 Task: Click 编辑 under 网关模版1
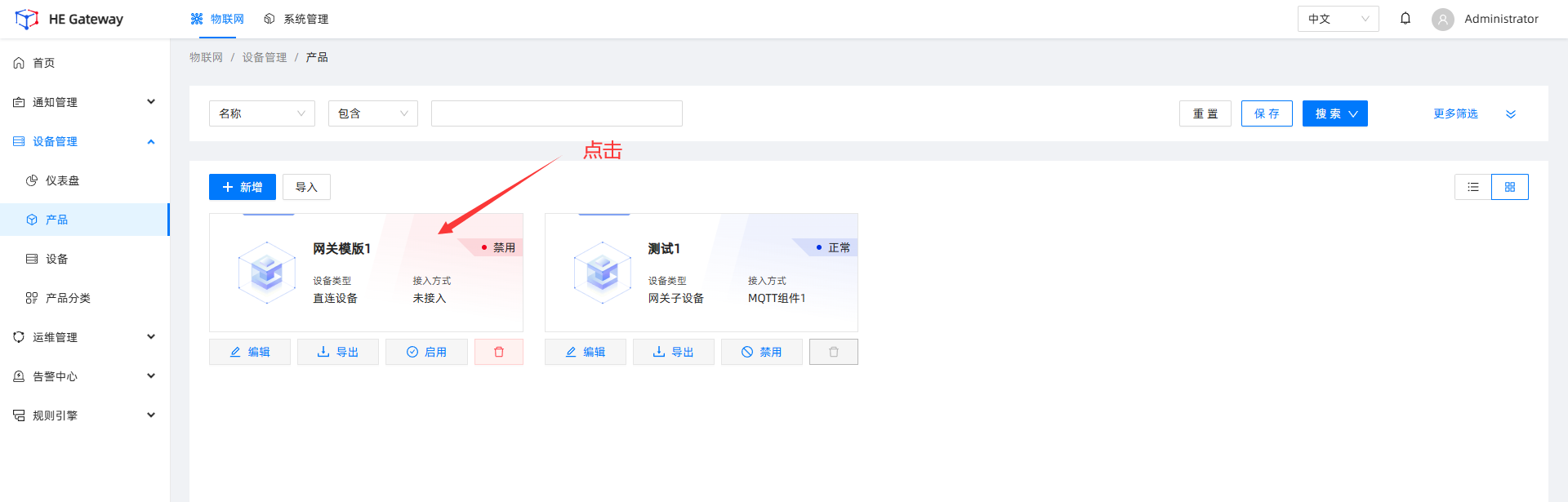click(x=250, y=352)
